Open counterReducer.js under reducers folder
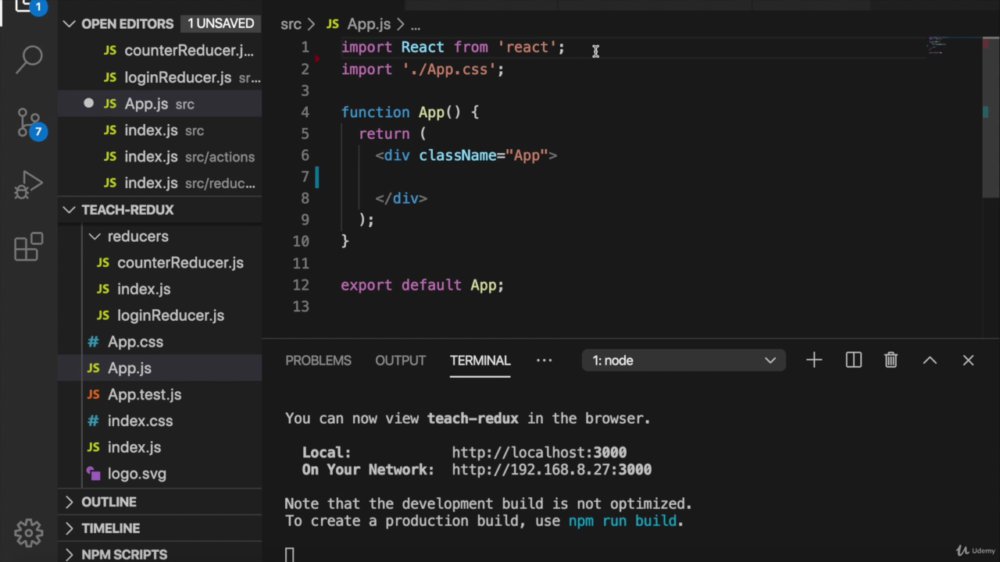This screenshot has width=1000, height=562. 160,263
